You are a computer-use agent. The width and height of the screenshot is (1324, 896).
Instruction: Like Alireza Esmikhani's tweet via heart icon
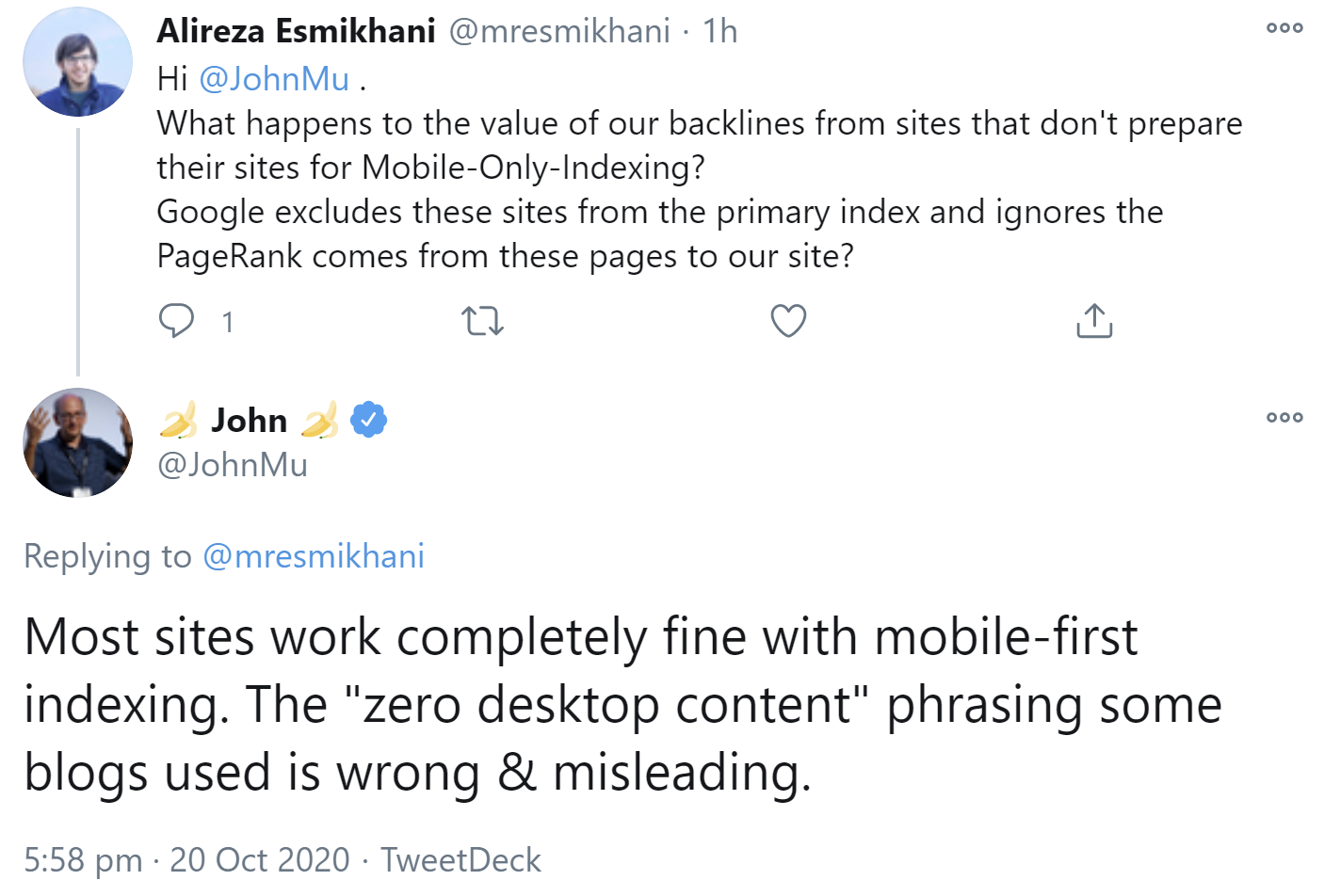pyautogui.click(x=788, y=321)
